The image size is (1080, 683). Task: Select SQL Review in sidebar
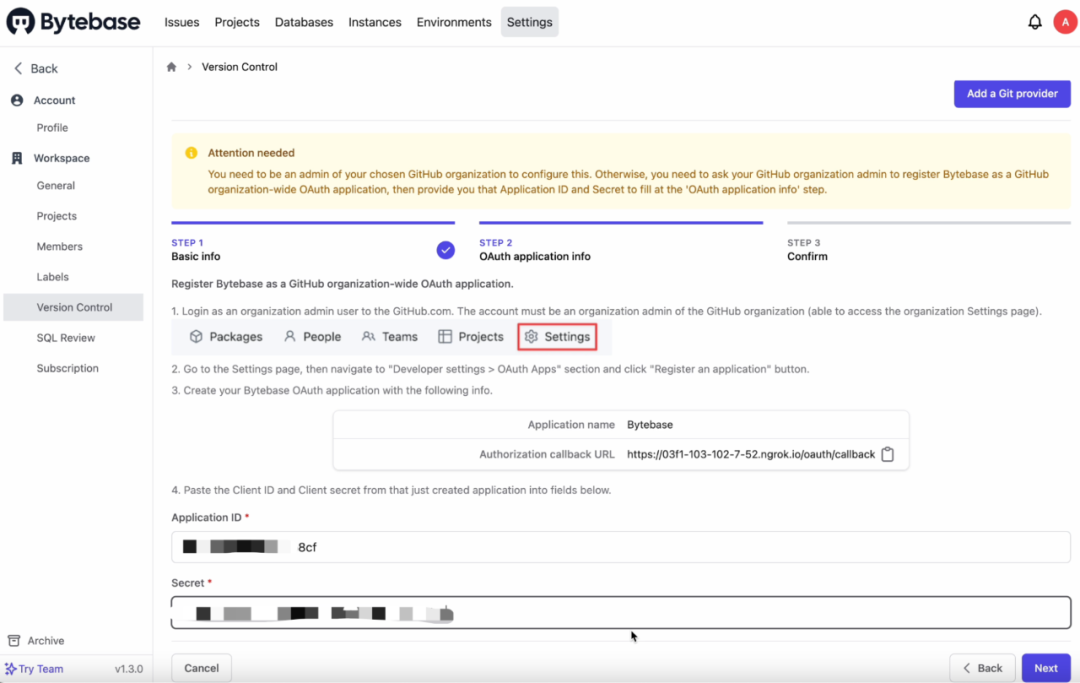tap(67, 338)
